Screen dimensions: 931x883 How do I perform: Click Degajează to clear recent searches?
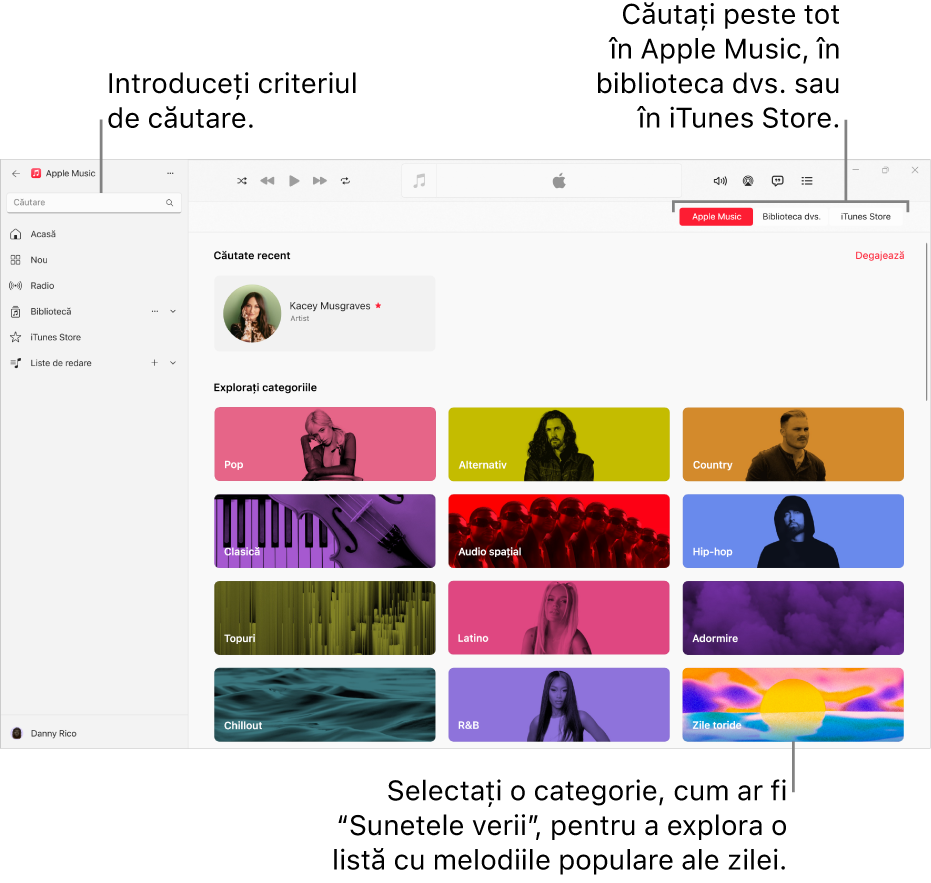(x=879, y=255)
